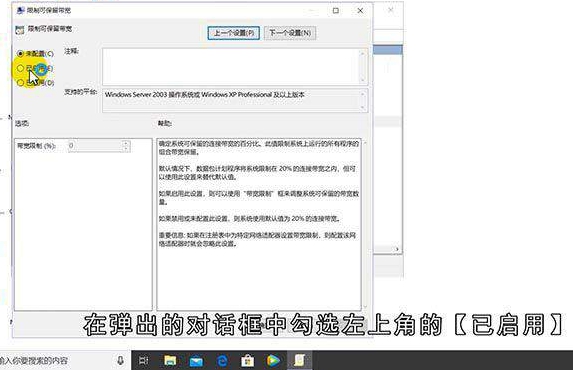
Task: Increase bandwidth limit with stepper up arrow
Action: point(126,143)
